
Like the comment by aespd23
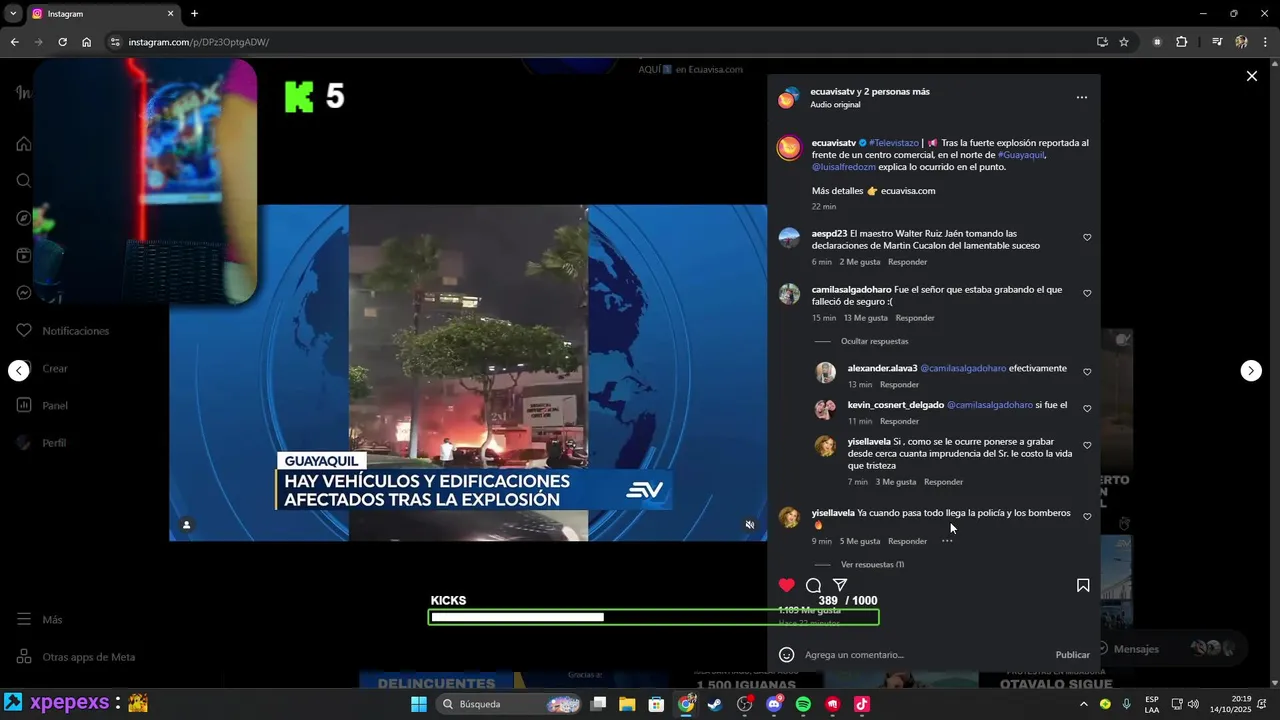[x=1087, y=238]
